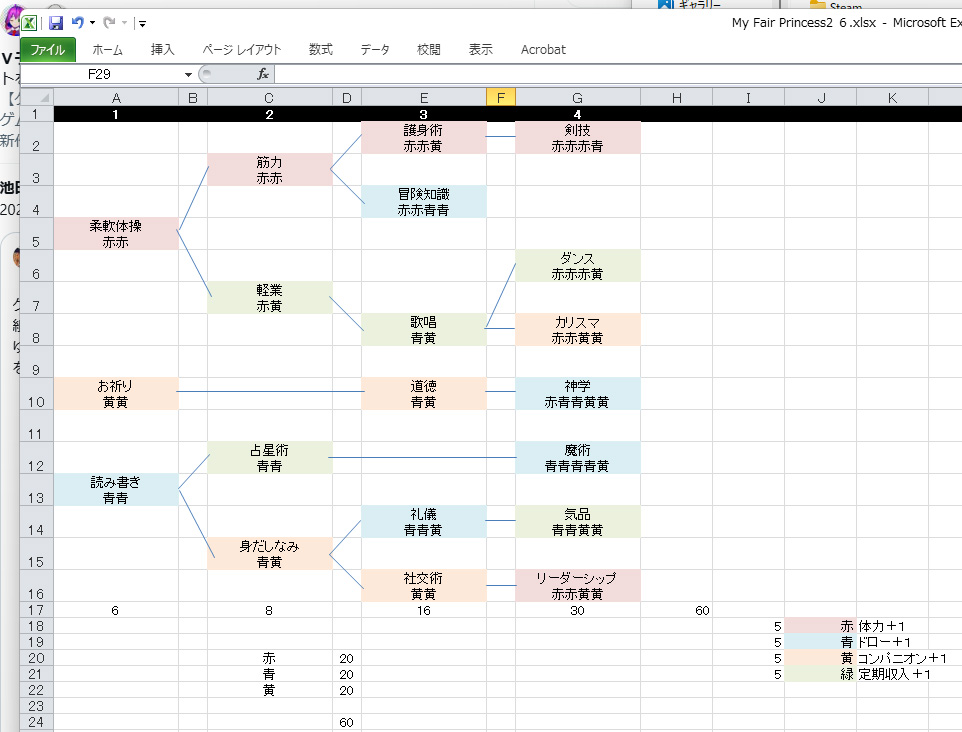The width and height of the screenshot is (962, 732).
Task: Select the 定期収入+1 cell
Action: point(893,674)
